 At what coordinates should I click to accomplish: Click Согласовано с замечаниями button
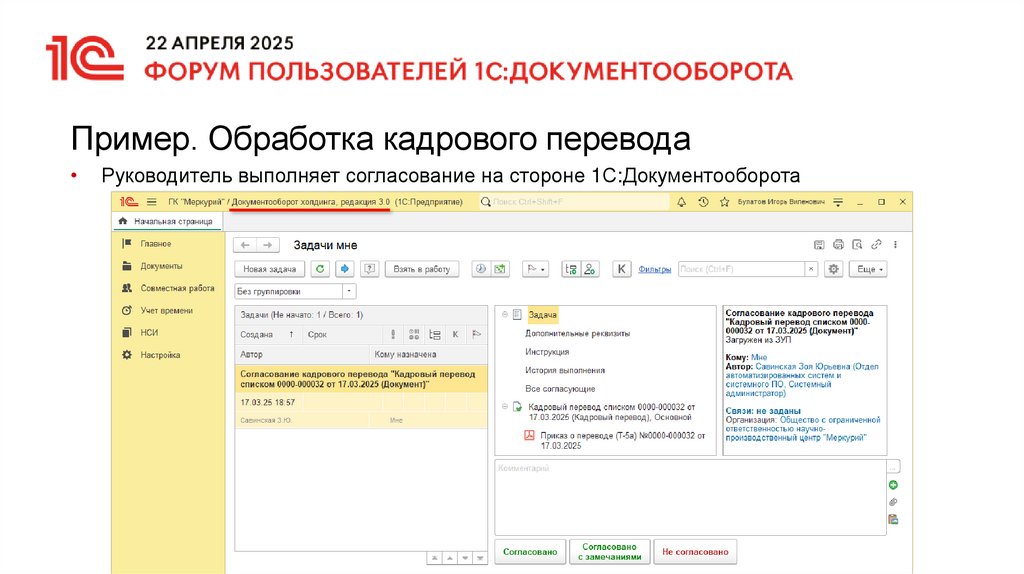click(609, 552)
